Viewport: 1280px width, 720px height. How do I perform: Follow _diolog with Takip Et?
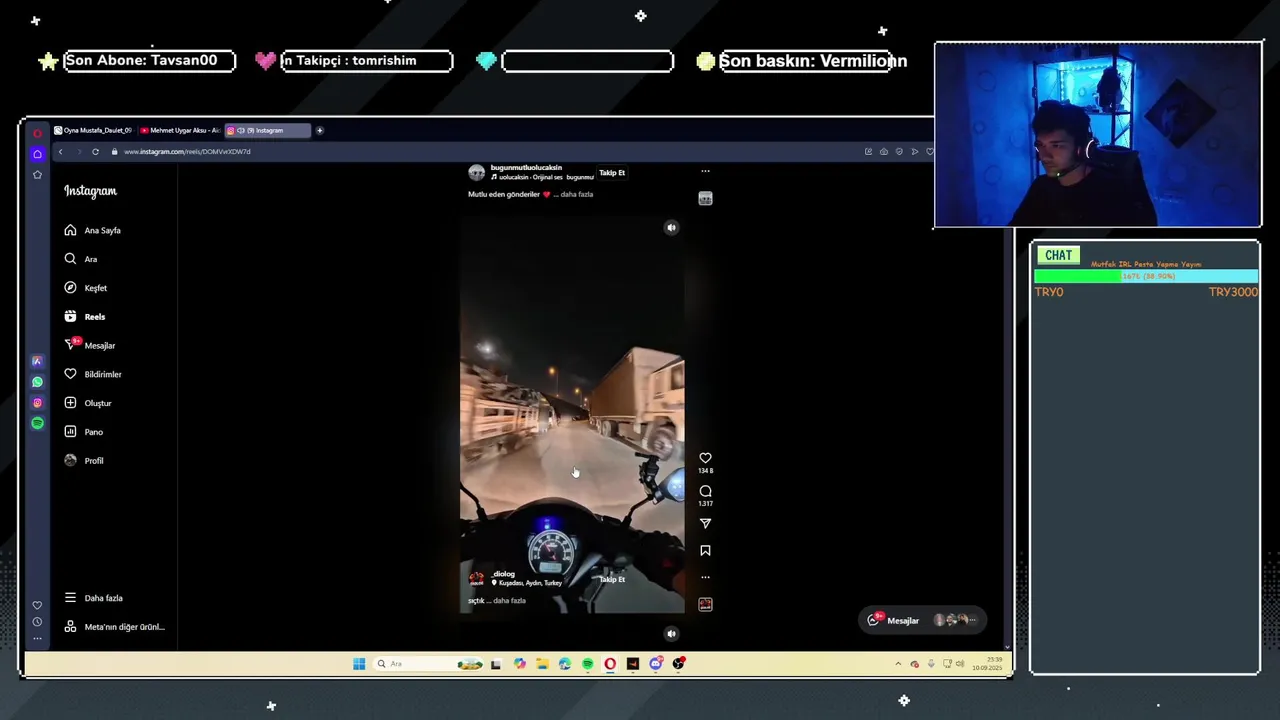(612, 579)
